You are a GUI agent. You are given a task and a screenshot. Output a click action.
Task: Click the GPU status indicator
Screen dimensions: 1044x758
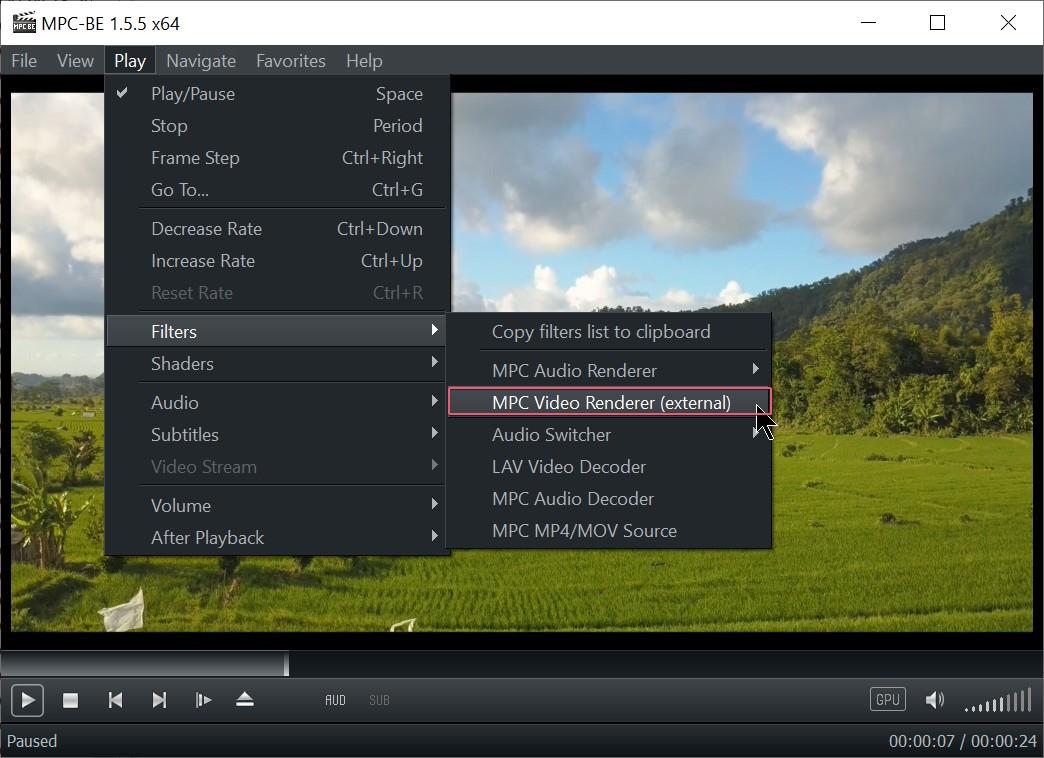(x=887, y=699)
